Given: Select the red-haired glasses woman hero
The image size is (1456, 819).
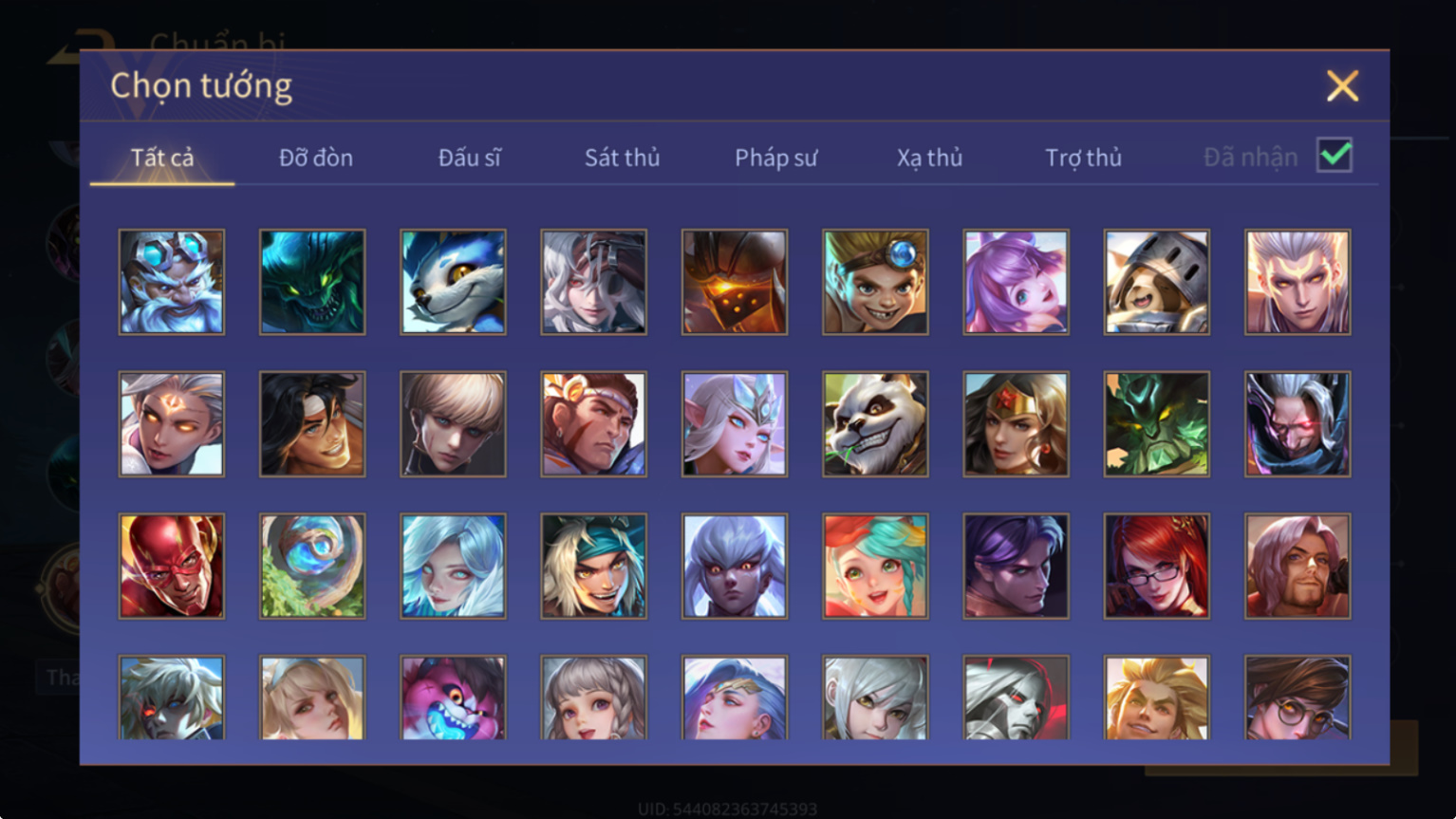Looking at the screenshot, I should pos(1156,566).
